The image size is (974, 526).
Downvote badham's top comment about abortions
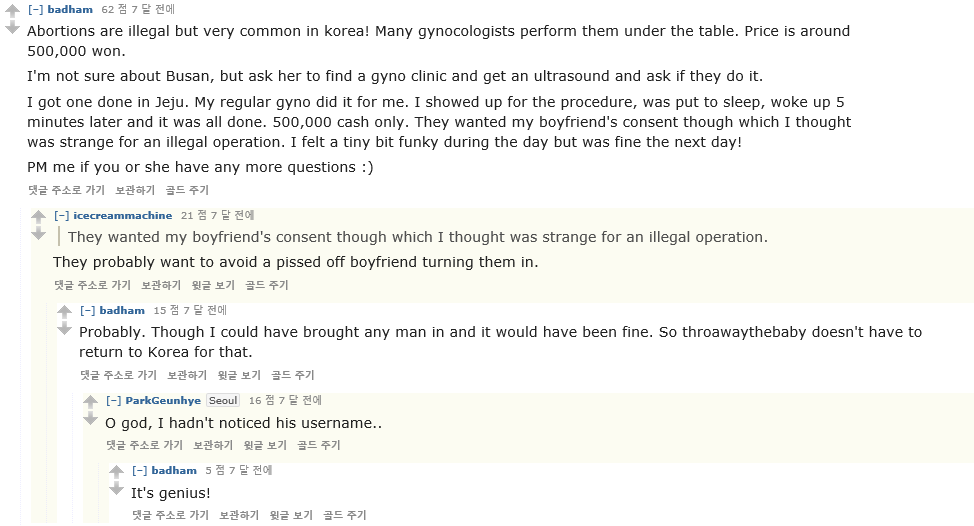pyautogui.click(x=12, y=28)
